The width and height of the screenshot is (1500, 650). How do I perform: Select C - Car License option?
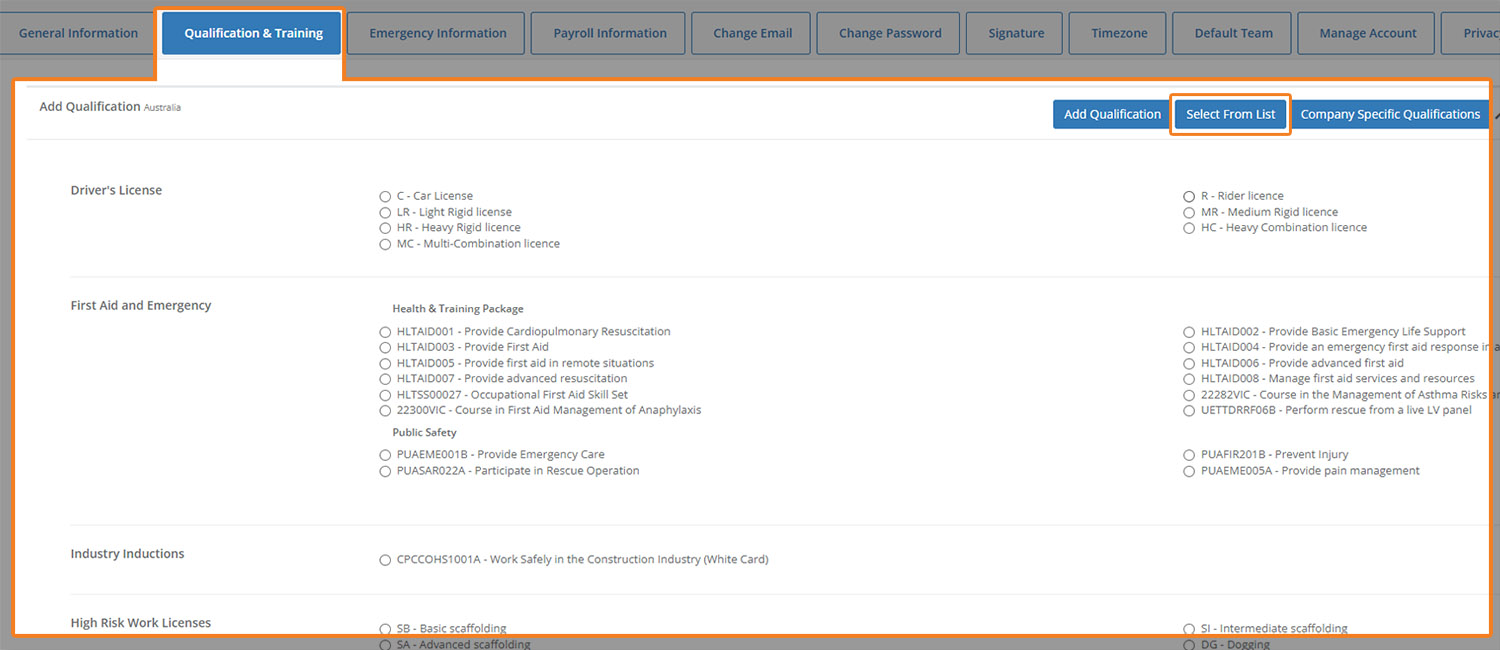point(386,196)
